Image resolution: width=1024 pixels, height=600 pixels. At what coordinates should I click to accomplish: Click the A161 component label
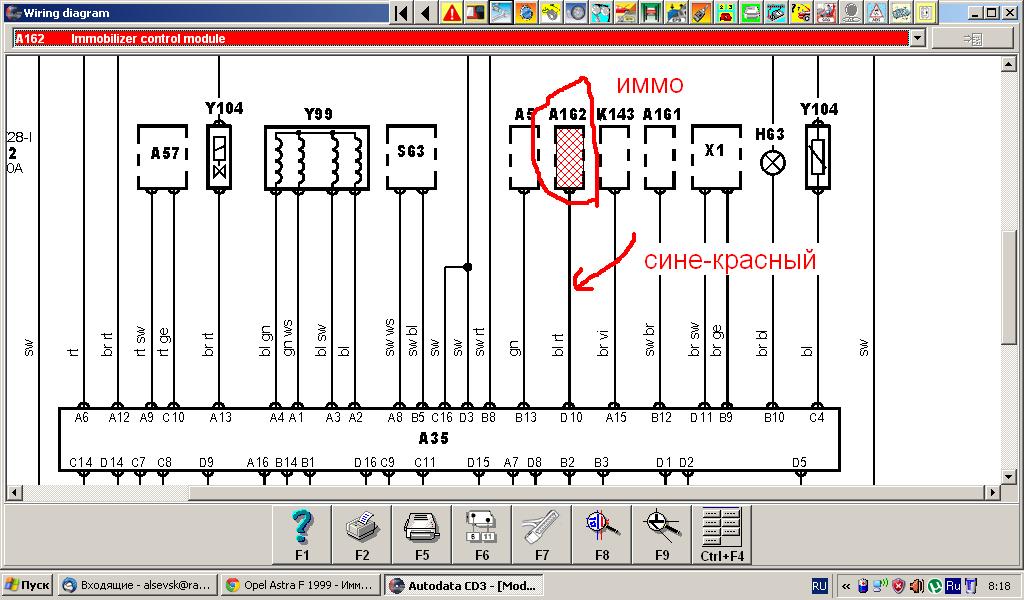point(662,114)
